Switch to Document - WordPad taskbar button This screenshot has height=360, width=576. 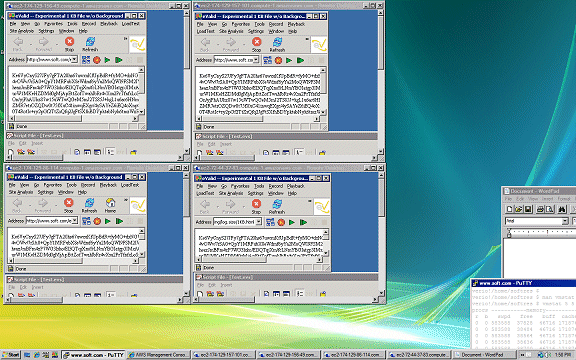484,355
